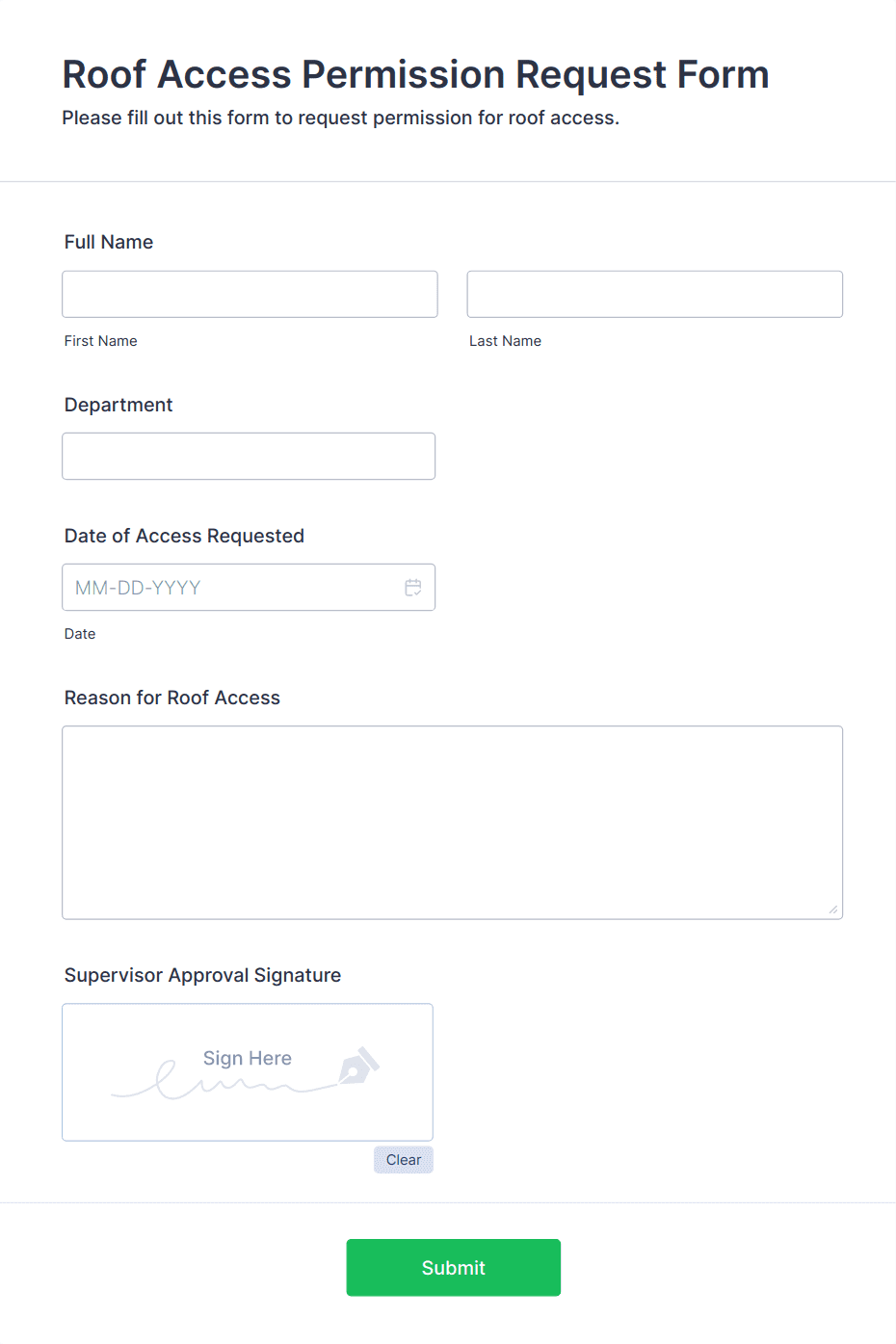Click the Date helper text under the date field

click(80, 633)
